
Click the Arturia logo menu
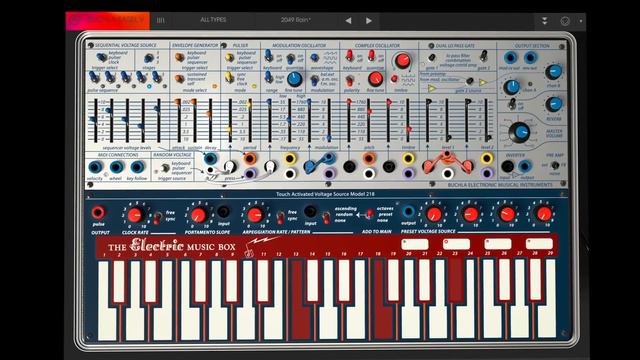tap(108, 20)
